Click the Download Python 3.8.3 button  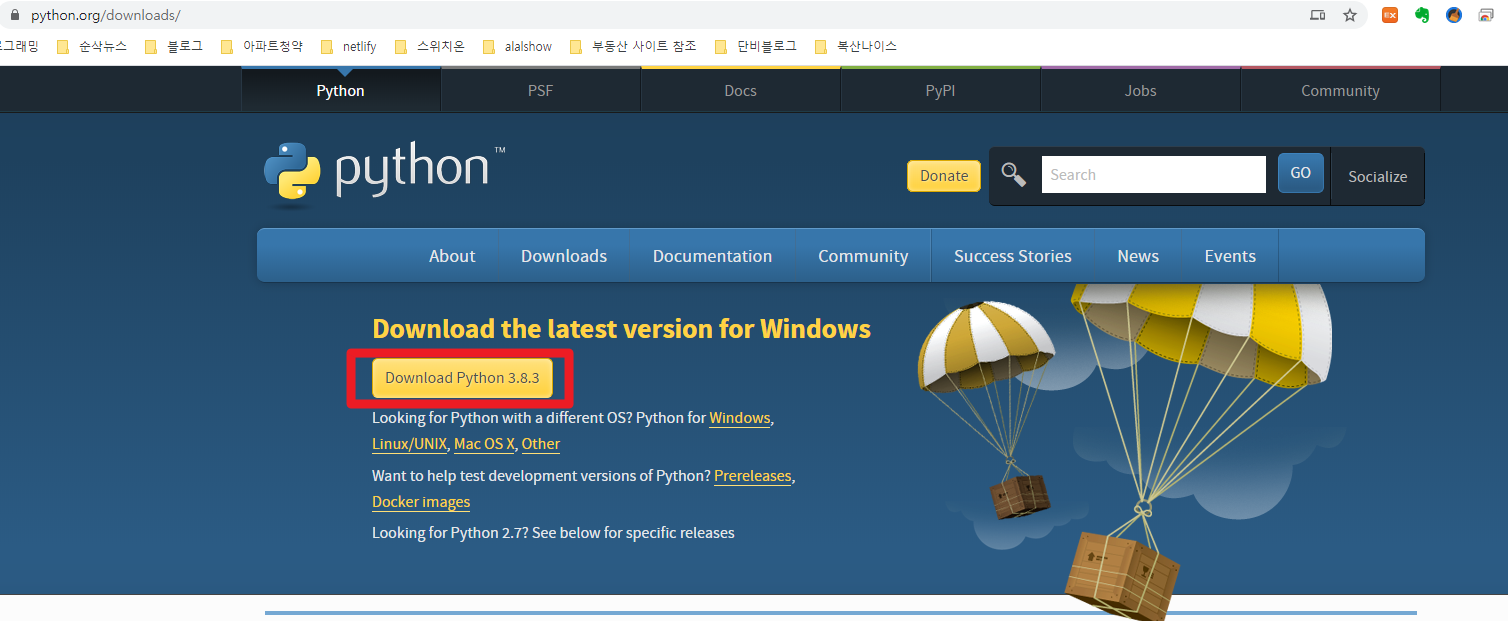click(462, 378)
